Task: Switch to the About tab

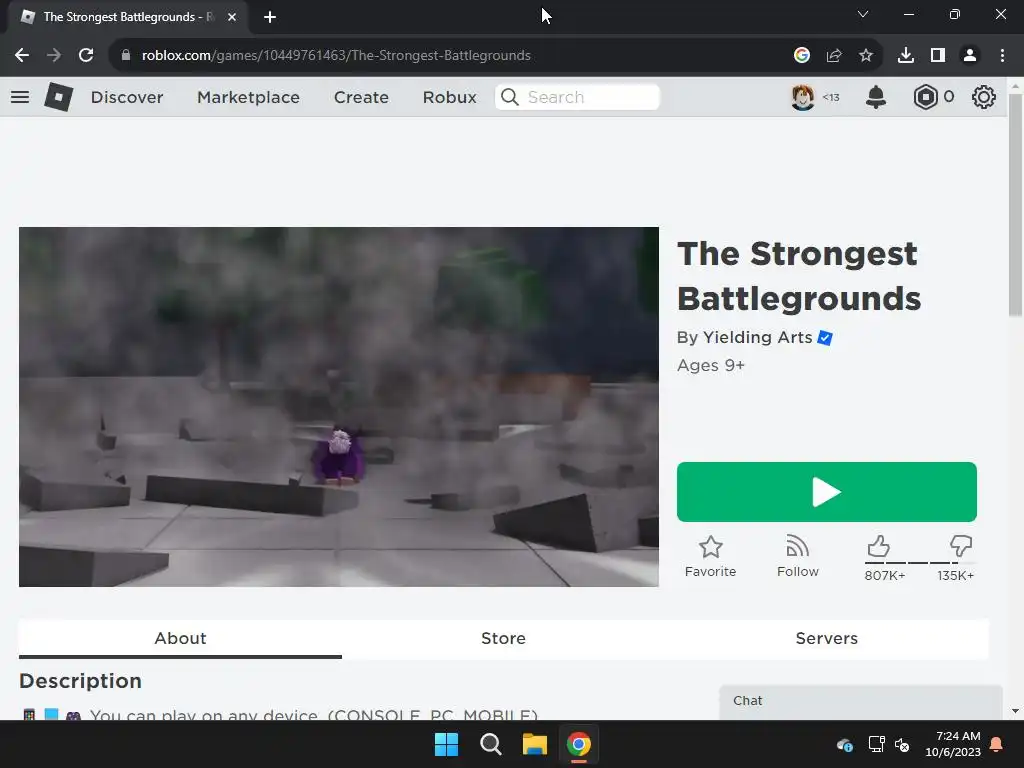Action: coord(180,639)
